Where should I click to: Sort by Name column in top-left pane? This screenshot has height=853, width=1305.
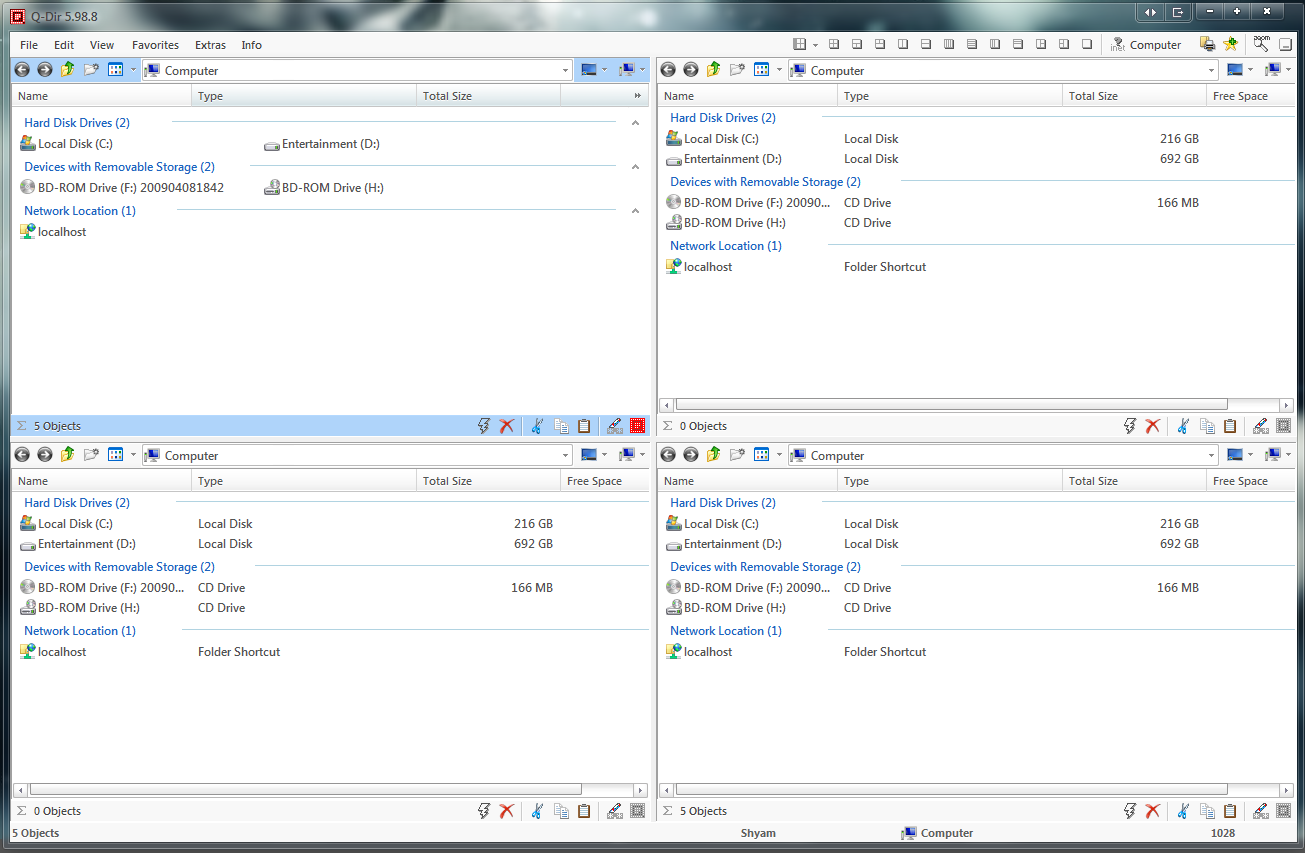tap(101, 96)
